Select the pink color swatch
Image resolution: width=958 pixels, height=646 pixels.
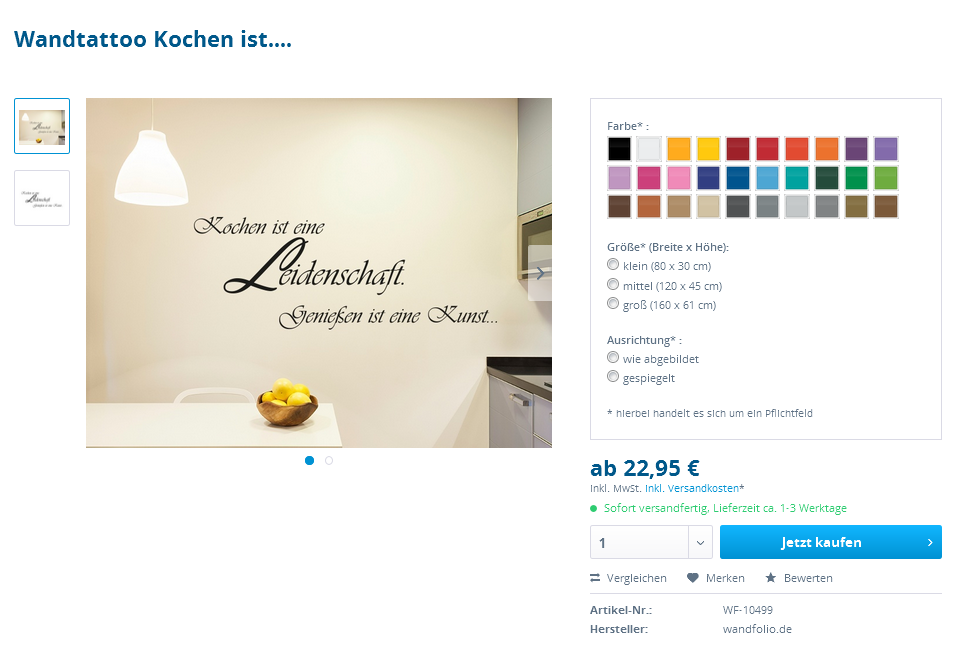pos(678,178)
